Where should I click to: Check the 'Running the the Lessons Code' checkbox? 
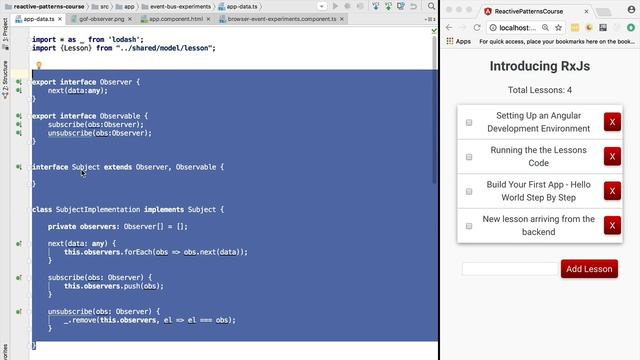[469, 157]
